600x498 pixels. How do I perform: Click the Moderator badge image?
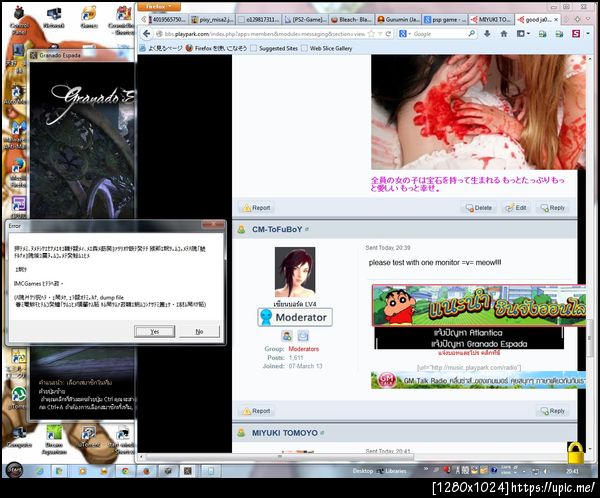tap(295, 317)
